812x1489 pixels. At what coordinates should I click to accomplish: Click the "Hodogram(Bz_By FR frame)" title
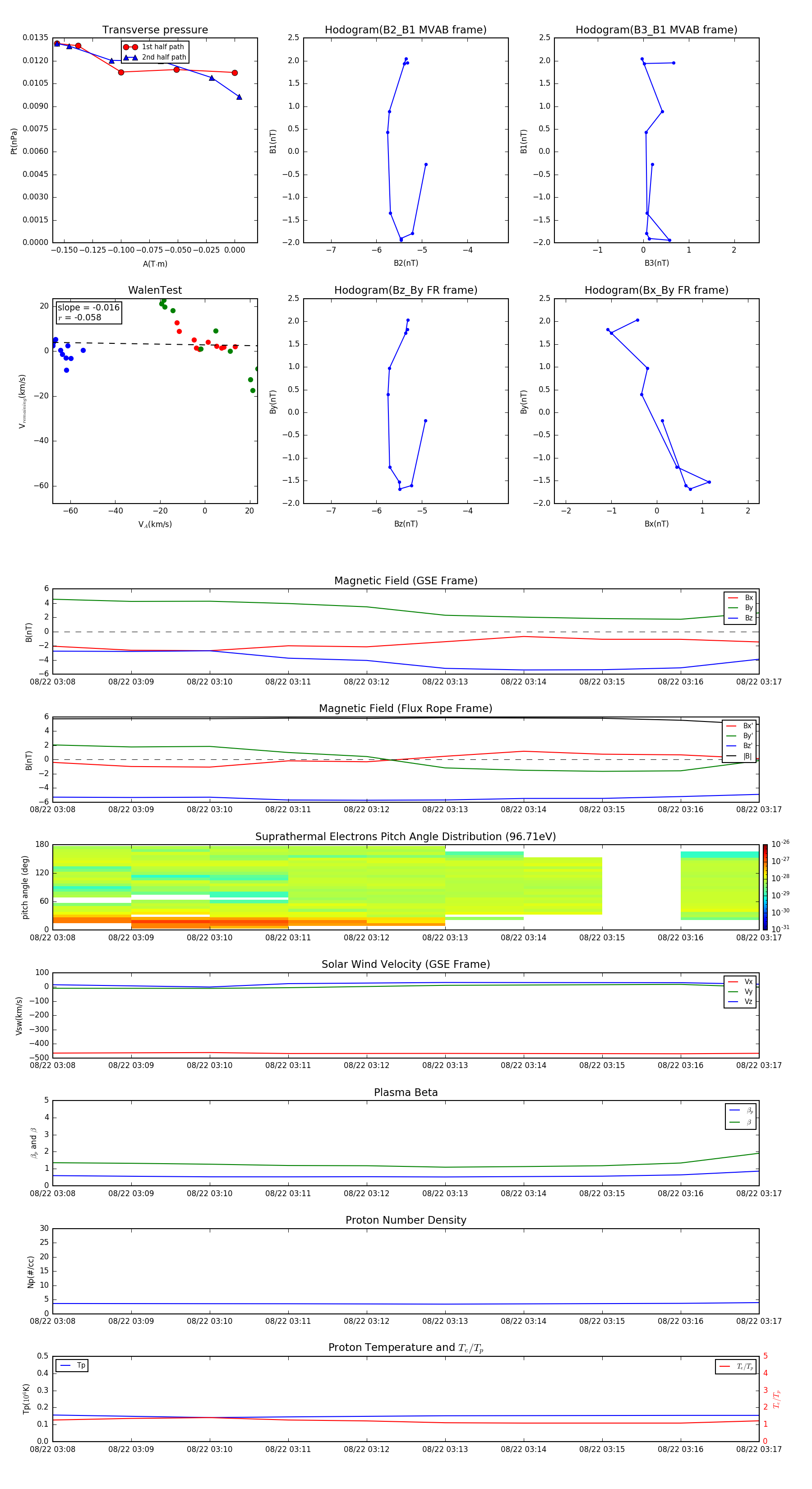click(x=406, y=290)
